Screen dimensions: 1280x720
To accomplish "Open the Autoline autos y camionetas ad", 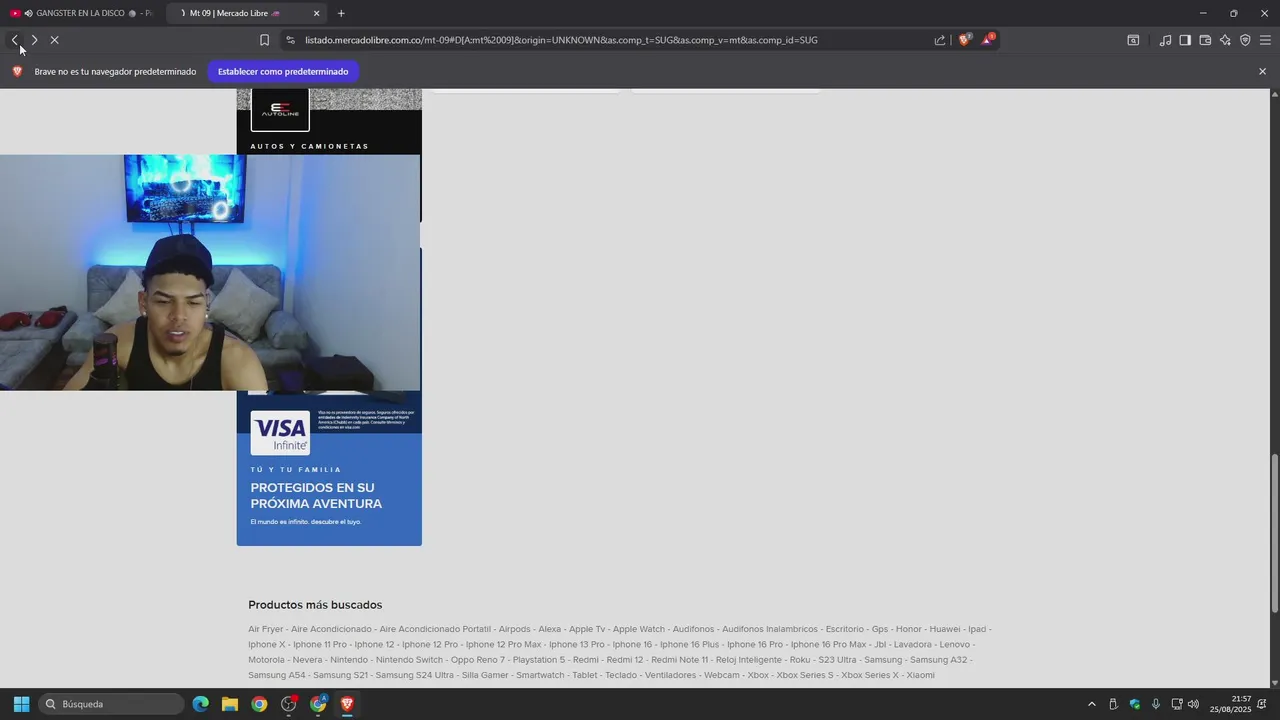I will tap(329, 122).
